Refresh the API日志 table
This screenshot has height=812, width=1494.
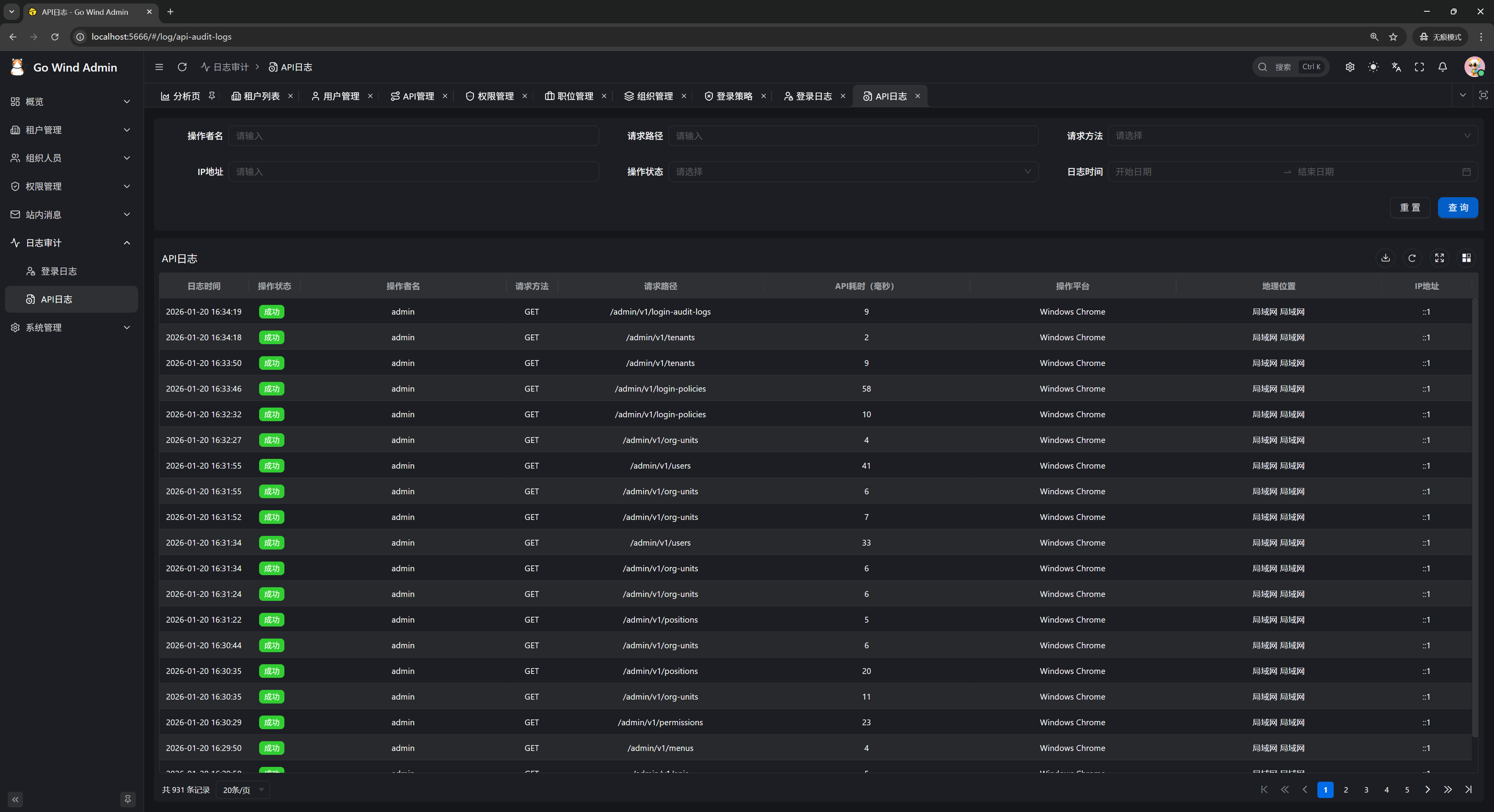[x=1412, y=258]
